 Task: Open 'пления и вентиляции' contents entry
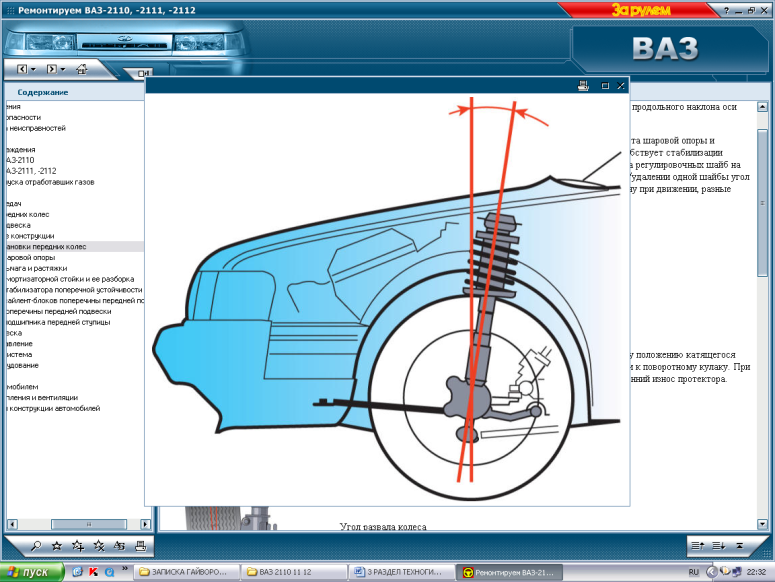pyautogui.click(x=42, y=398)
